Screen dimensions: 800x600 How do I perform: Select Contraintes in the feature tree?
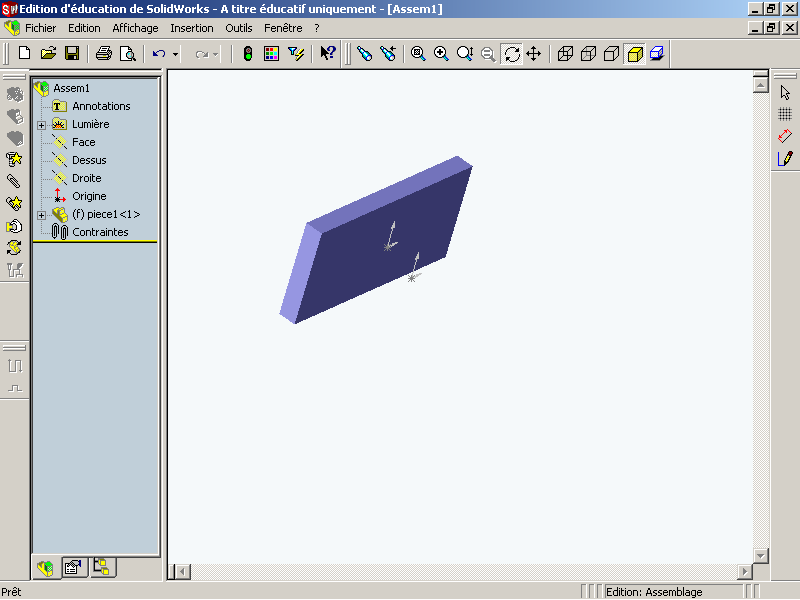point(100,232)
